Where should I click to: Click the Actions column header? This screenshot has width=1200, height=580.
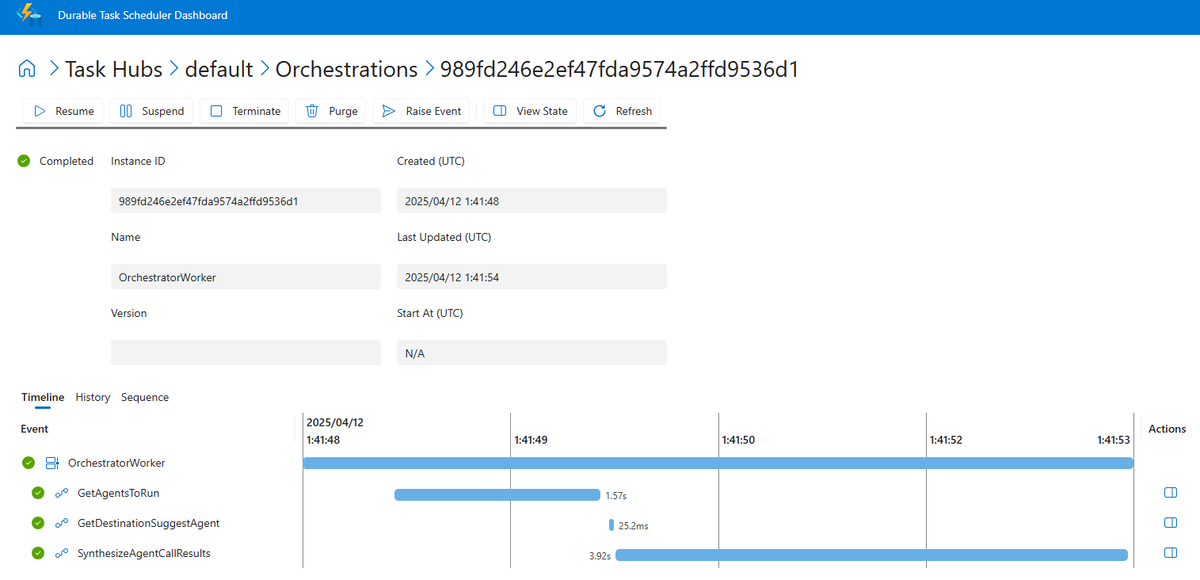coord(1167,429)
